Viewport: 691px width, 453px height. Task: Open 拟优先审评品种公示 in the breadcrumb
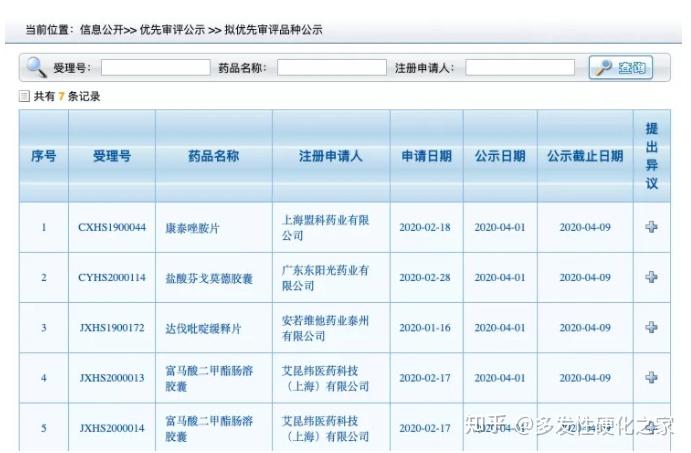click(x=273, y=30)
